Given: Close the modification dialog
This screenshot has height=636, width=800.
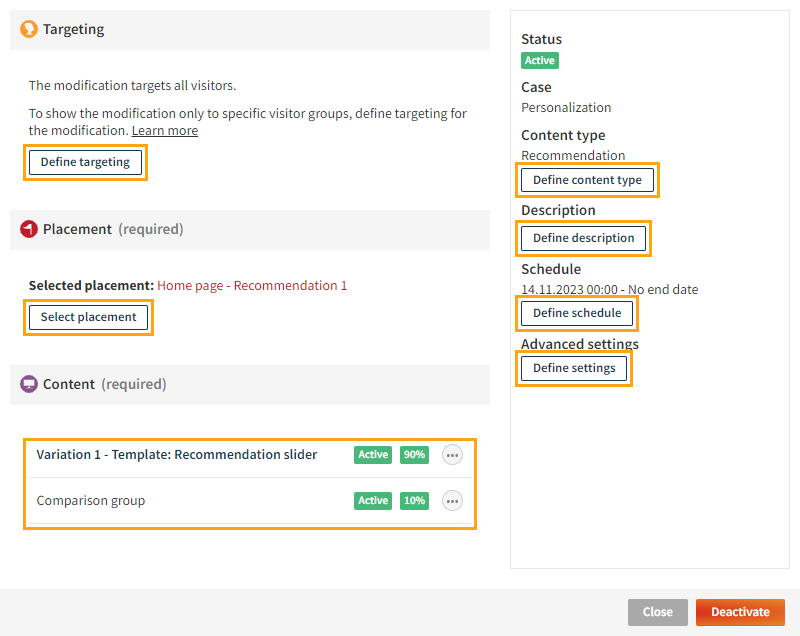Looking at the screenshot, I should coord(657,612).
